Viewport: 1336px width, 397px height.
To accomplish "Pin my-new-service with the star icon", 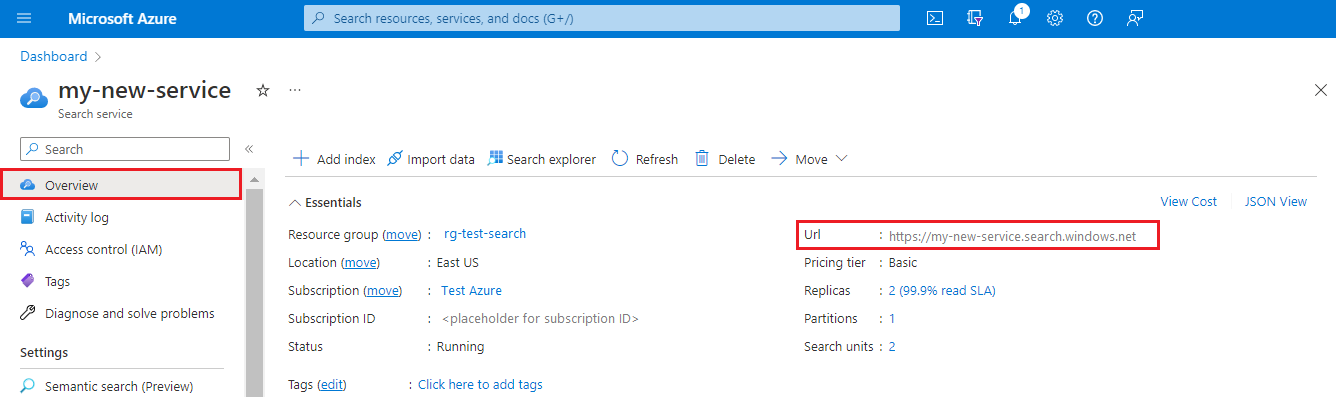I will [x=263, y=90].
